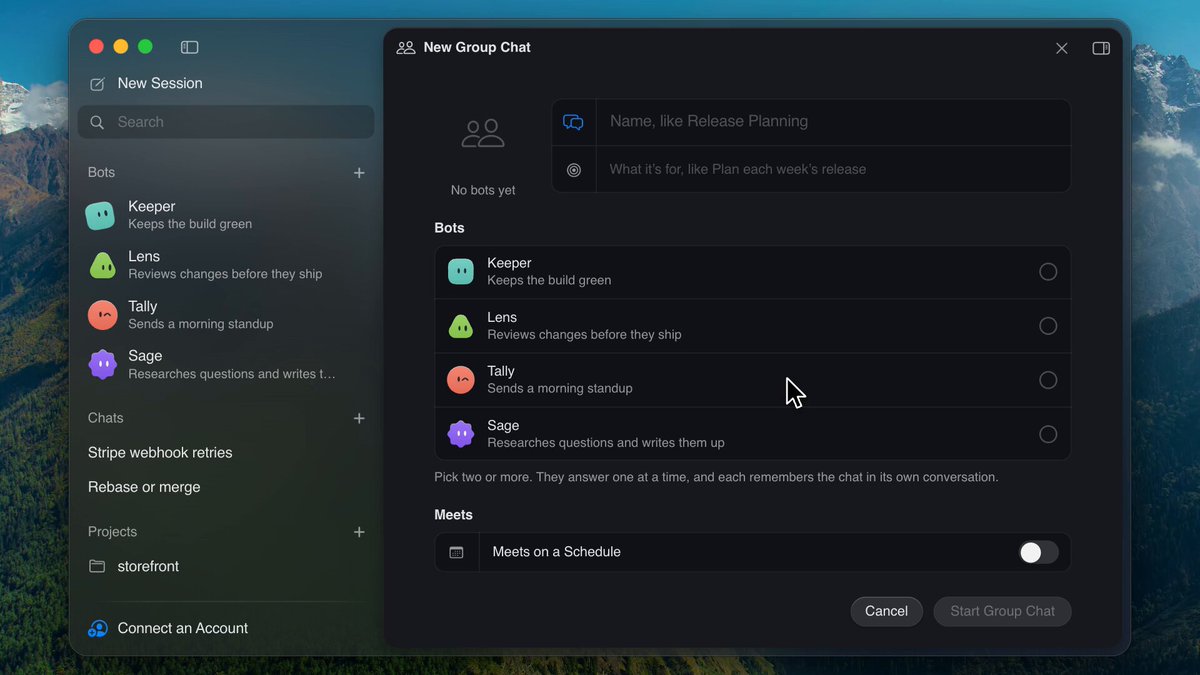Click Tally's avatar in the dialog bot list
The width and height of the screenshot is (1200, 675).
pos(460,380)
